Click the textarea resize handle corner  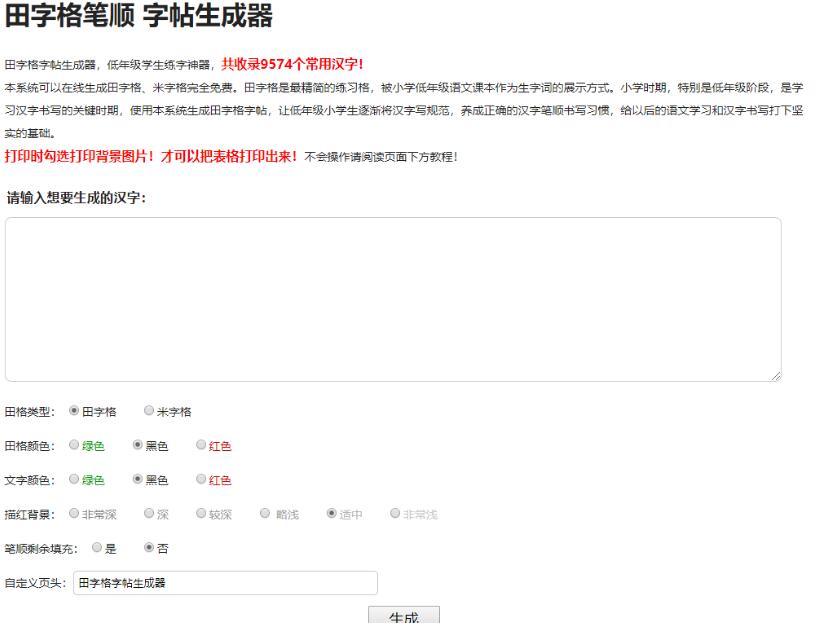[x=776, y=376]
